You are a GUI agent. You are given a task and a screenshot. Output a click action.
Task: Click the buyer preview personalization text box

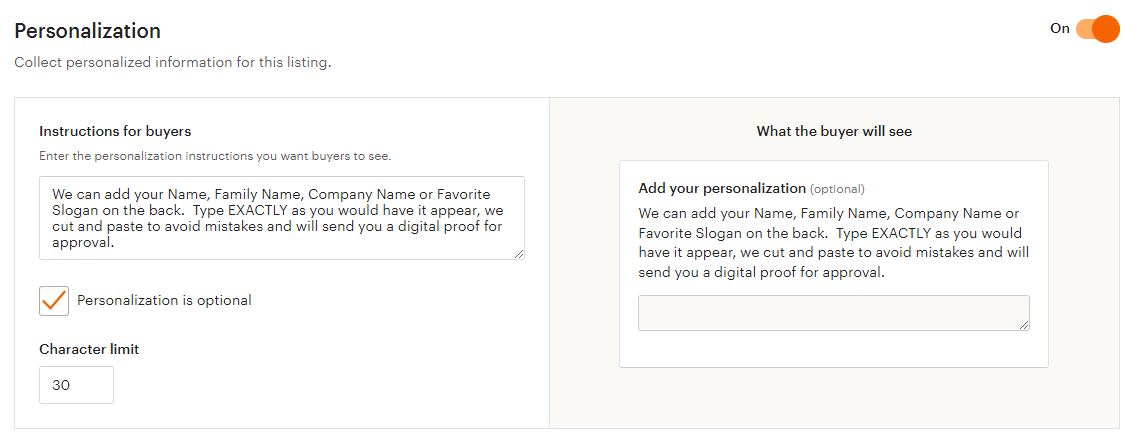[x=833, y=312]
